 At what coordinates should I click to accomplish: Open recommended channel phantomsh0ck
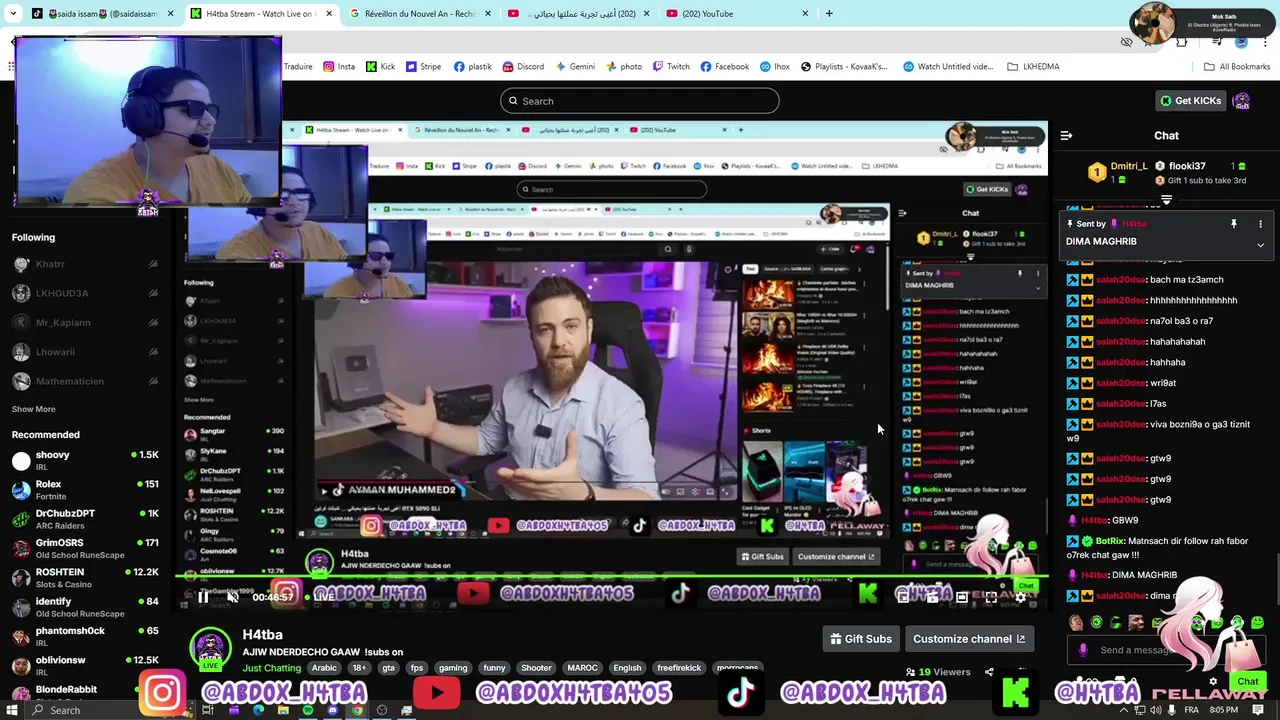point(85,636)
